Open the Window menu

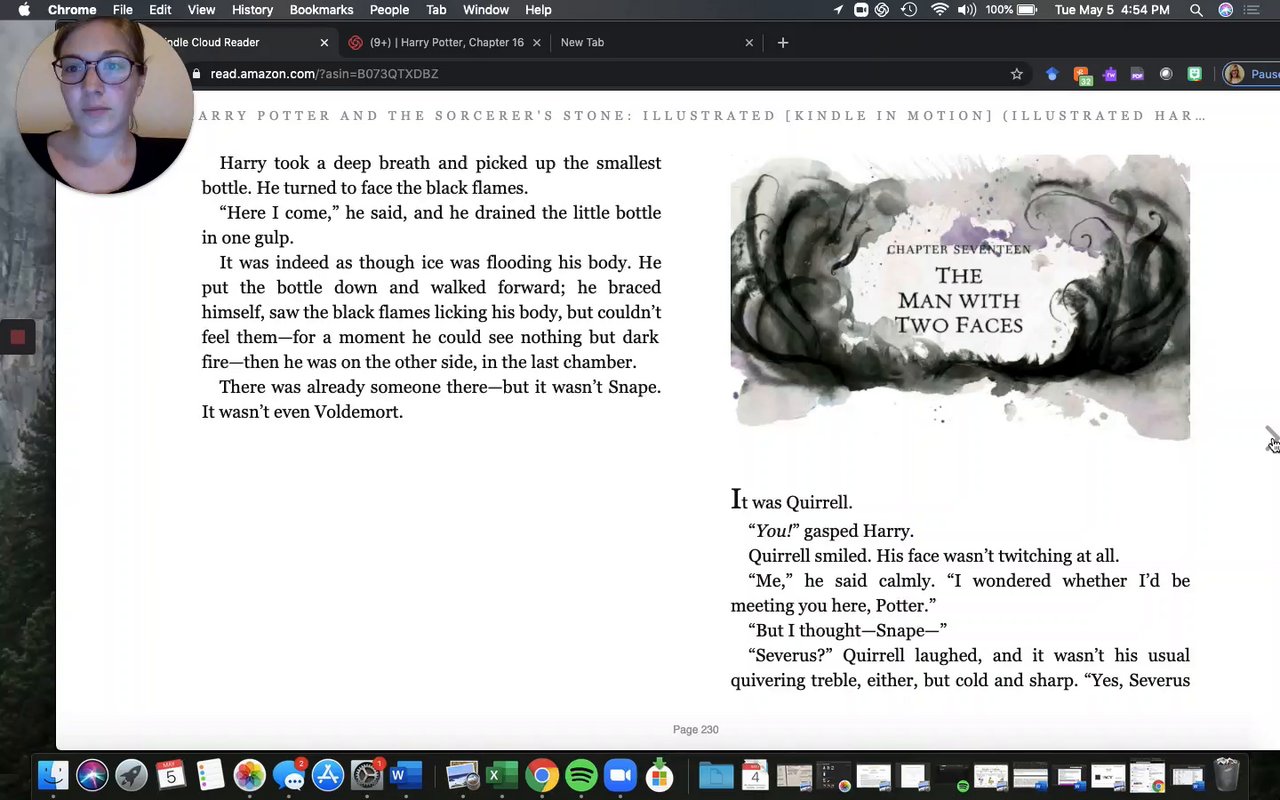486,10
